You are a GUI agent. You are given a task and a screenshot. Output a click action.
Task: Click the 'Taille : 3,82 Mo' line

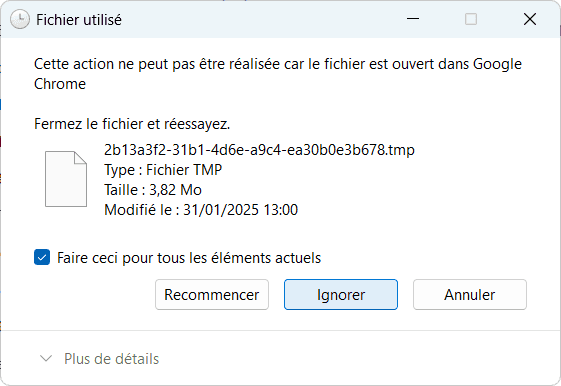click(153, 190)
